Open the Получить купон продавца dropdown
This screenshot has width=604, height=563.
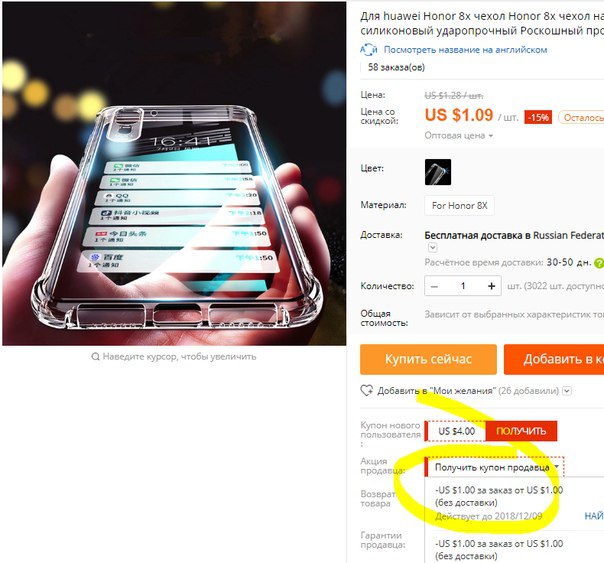click(494, 467)
